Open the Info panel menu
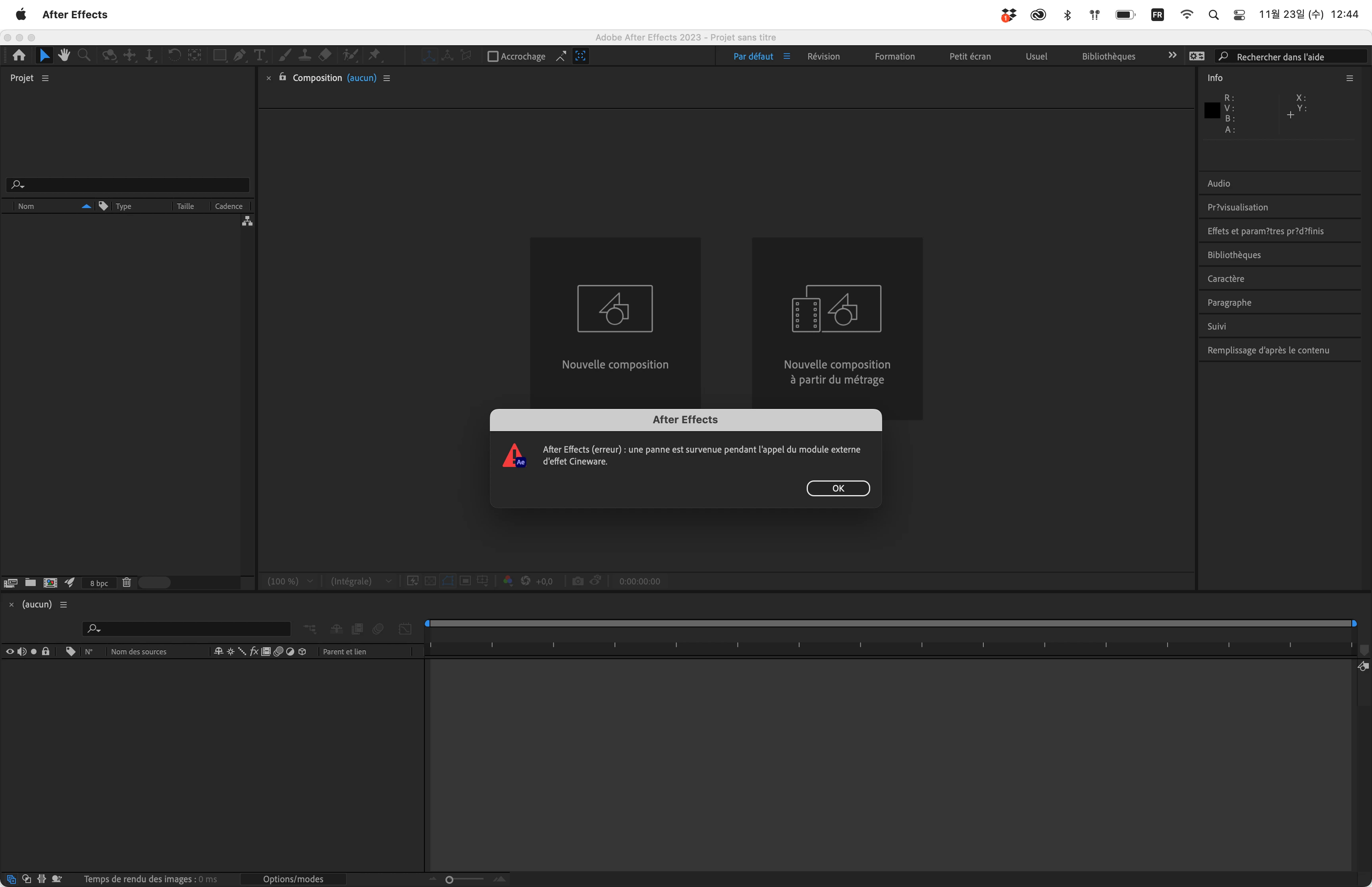Image resolution: width=1372 pixels, height=887 pixels. coord(1349,78)
